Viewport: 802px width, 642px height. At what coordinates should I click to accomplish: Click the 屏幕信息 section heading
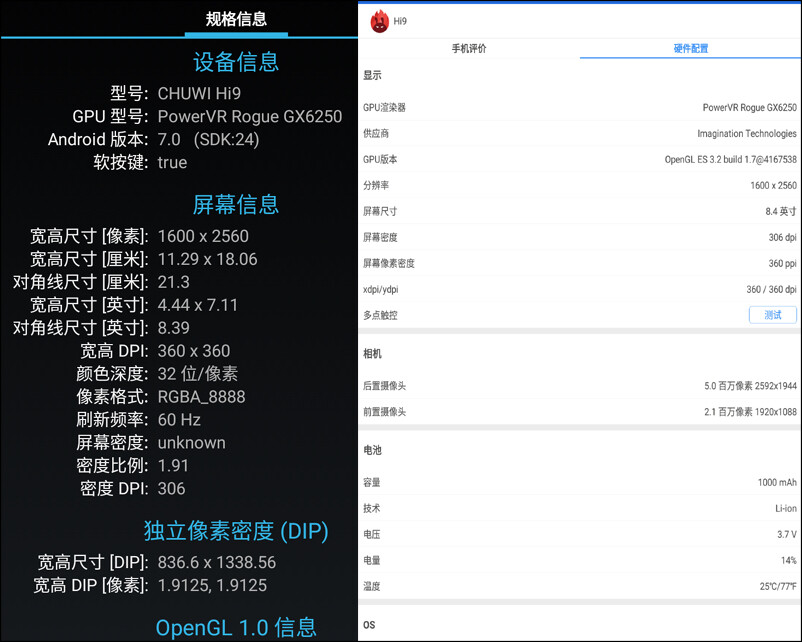click(236, 205)
